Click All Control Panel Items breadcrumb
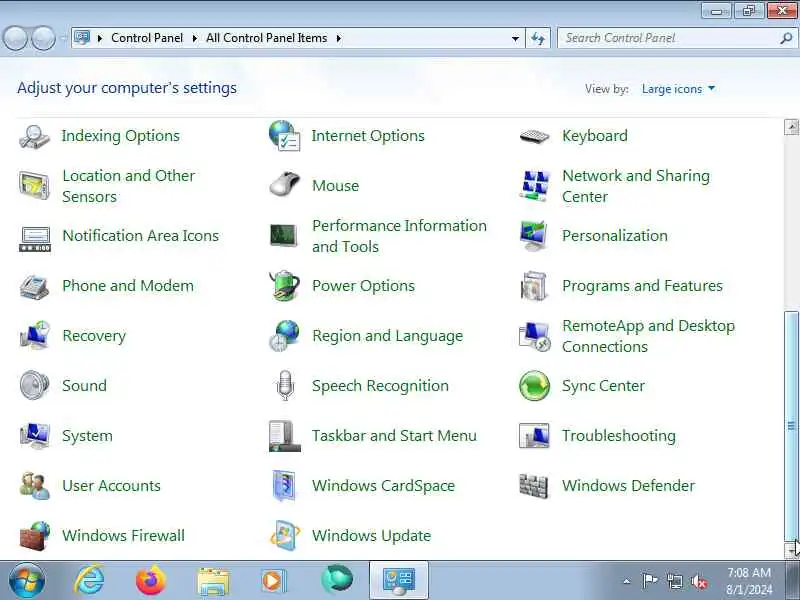800x600 pixels. (x=266, y=38)
